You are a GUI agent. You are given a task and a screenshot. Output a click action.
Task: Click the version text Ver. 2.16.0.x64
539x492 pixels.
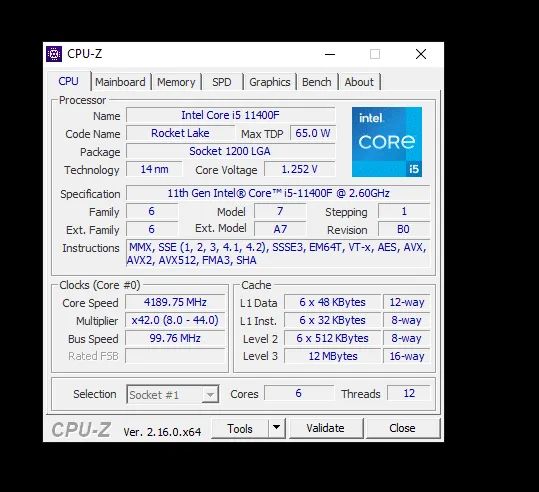tap(162, 432)
